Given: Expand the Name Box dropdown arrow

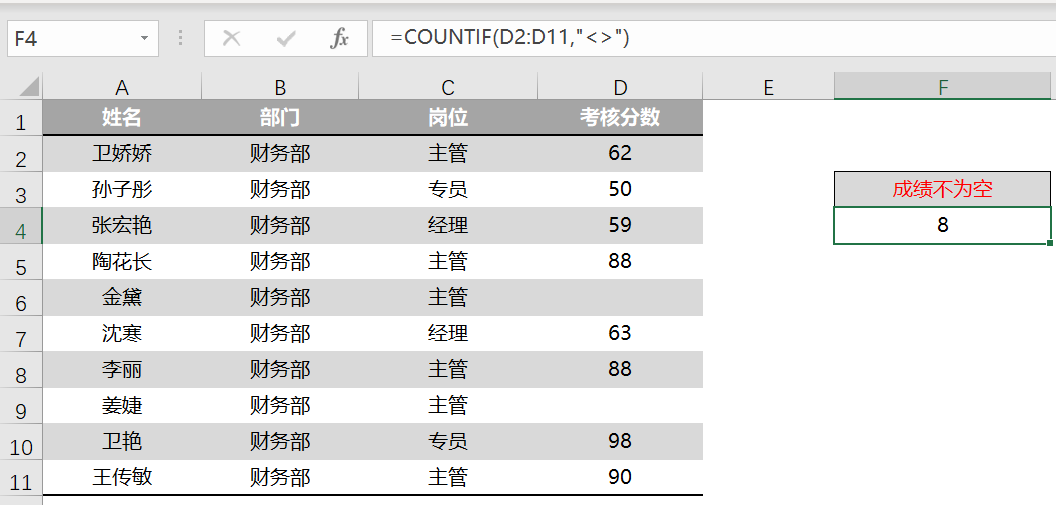Looking at the screenshot, I should click(144, 38).
